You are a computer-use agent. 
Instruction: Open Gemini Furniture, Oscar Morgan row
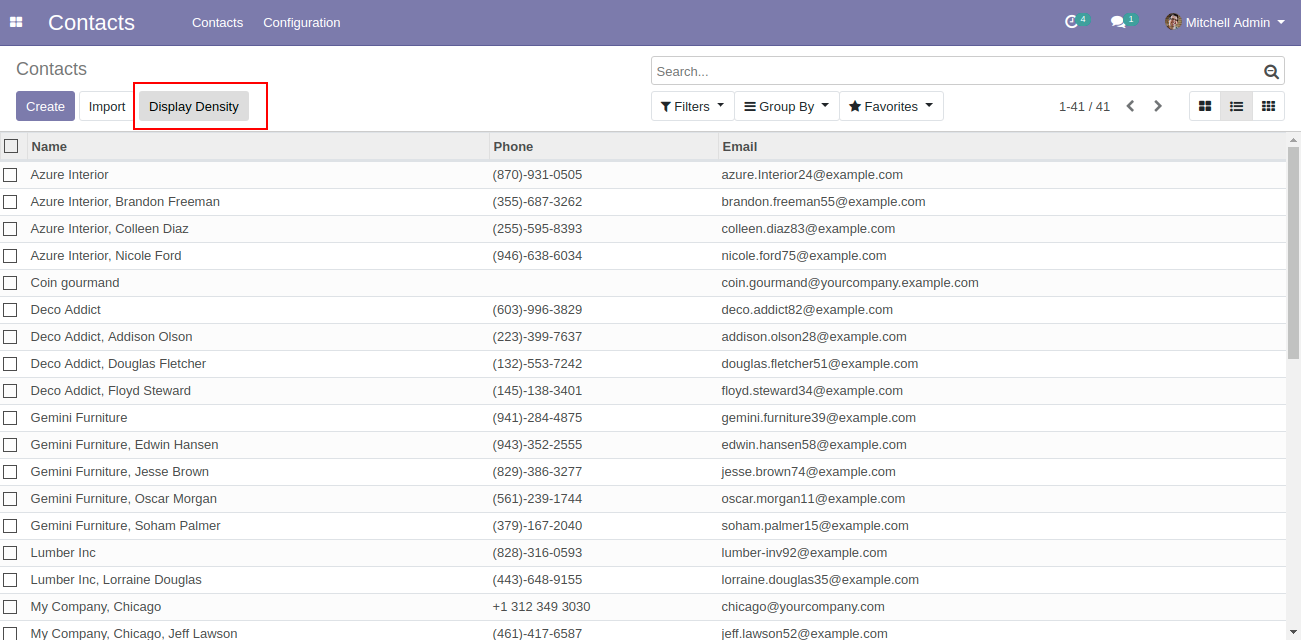pos(643,499)
